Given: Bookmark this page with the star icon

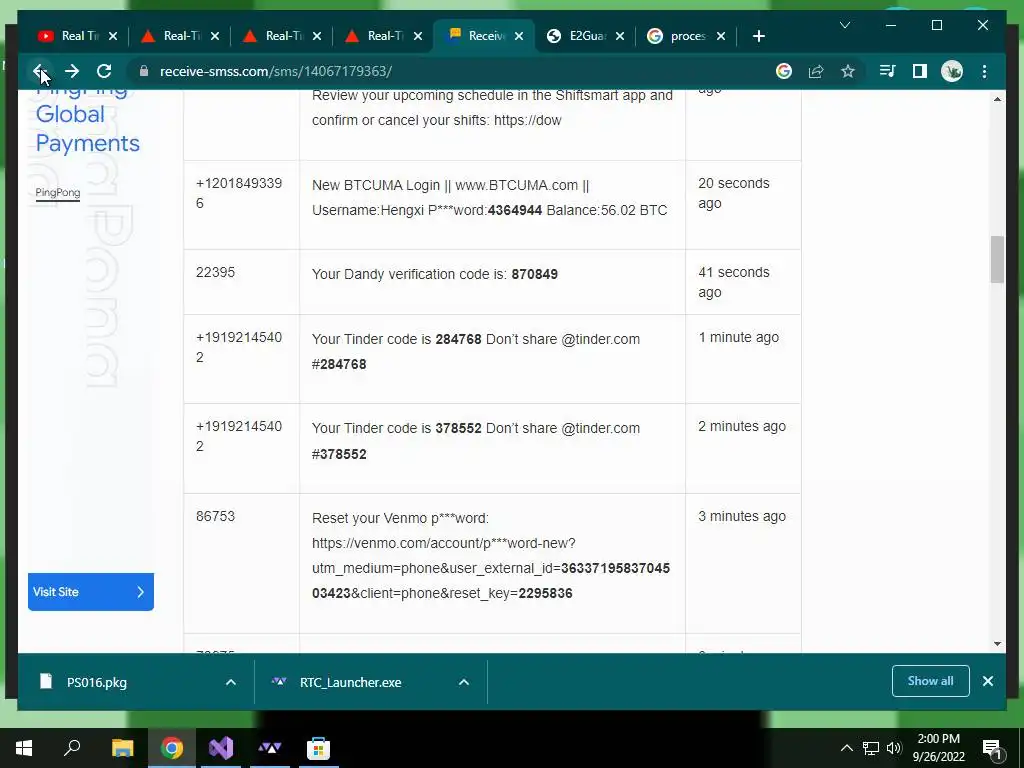Looking at the screenshot, I should pos(848,71).
